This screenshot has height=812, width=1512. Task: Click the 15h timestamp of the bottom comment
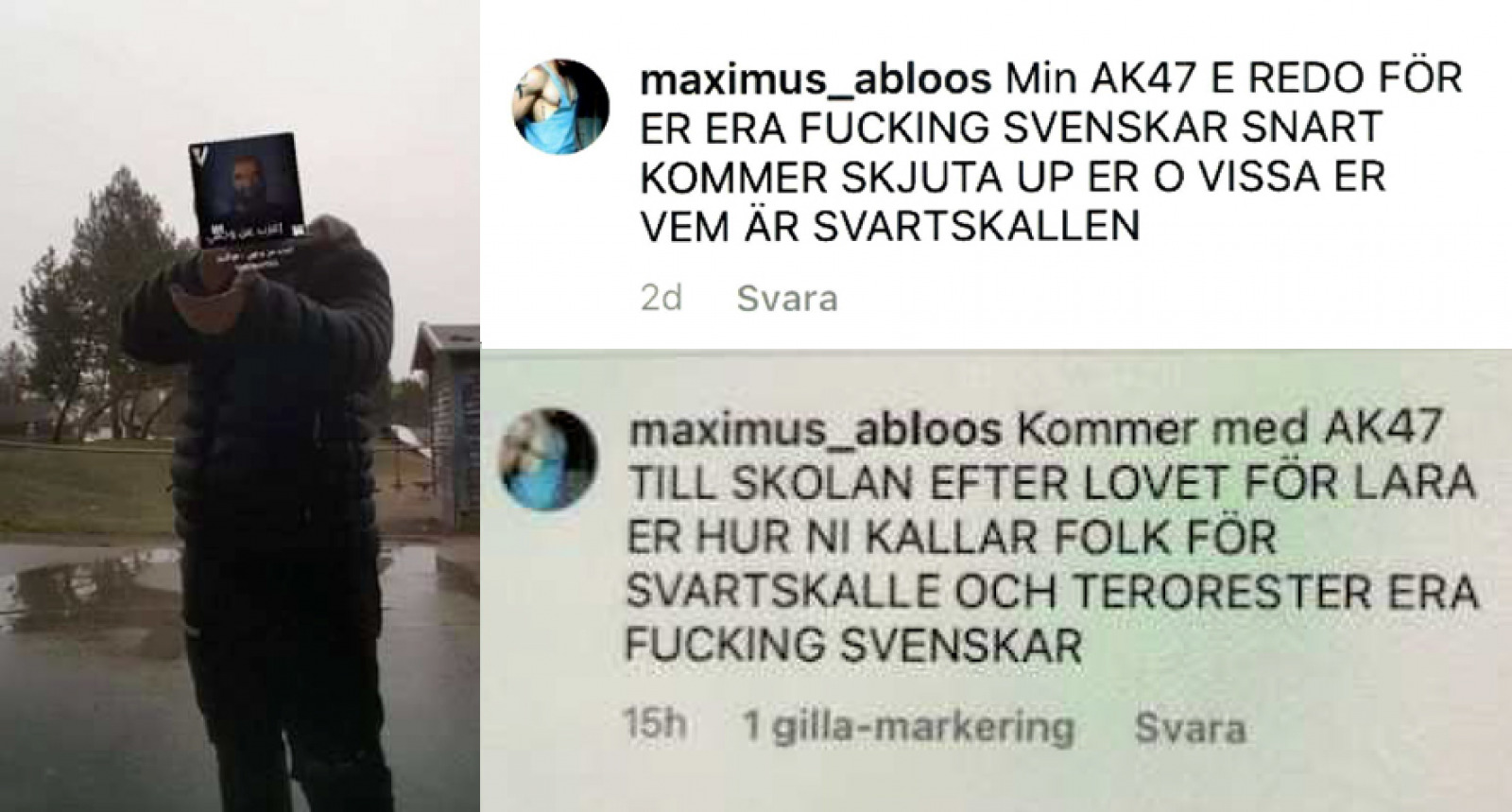(654, 725)
